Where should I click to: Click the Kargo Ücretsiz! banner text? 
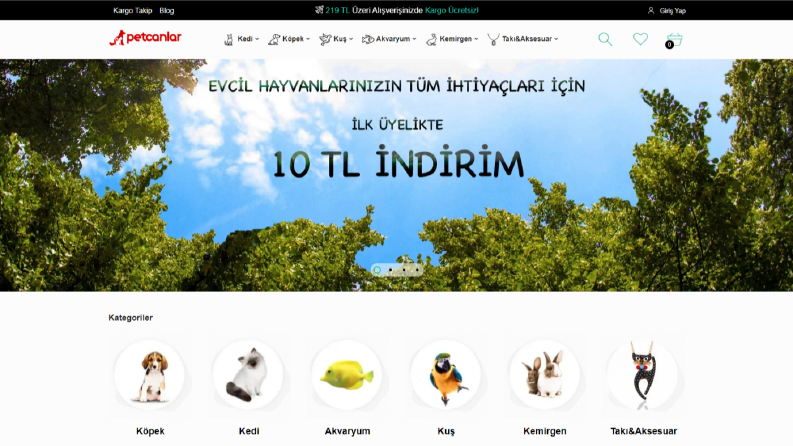pyautogui.click(x=452, y=10)
